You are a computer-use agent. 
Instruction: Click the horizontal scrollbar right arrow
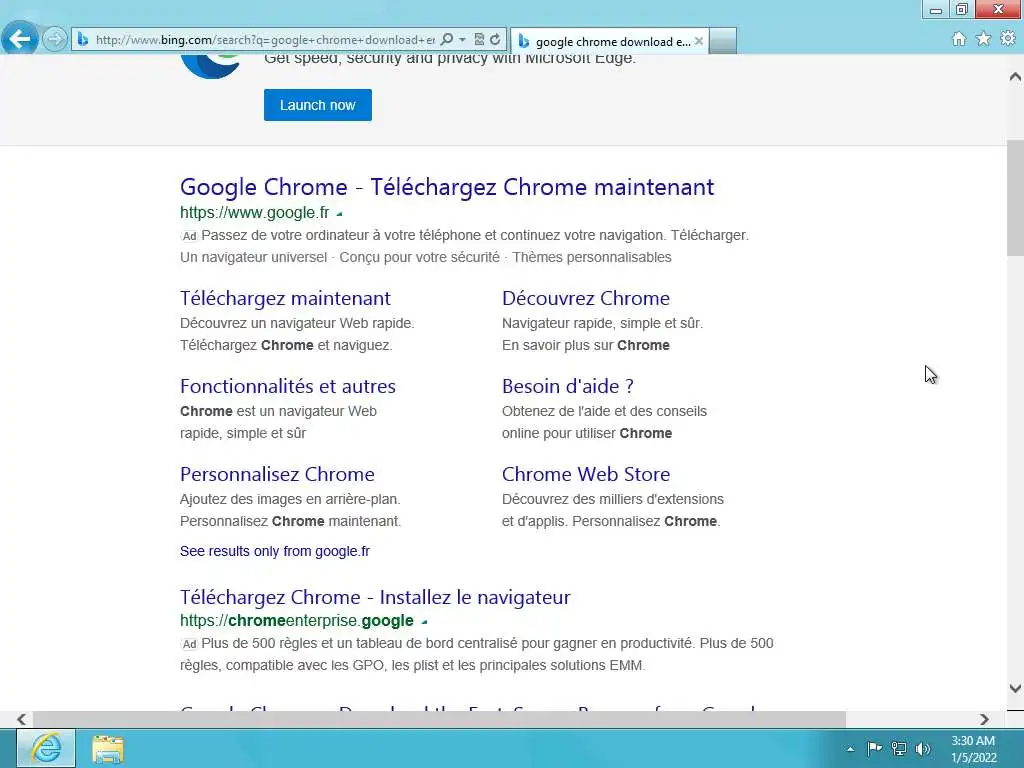pyautogui.click(x=984, y=719)
